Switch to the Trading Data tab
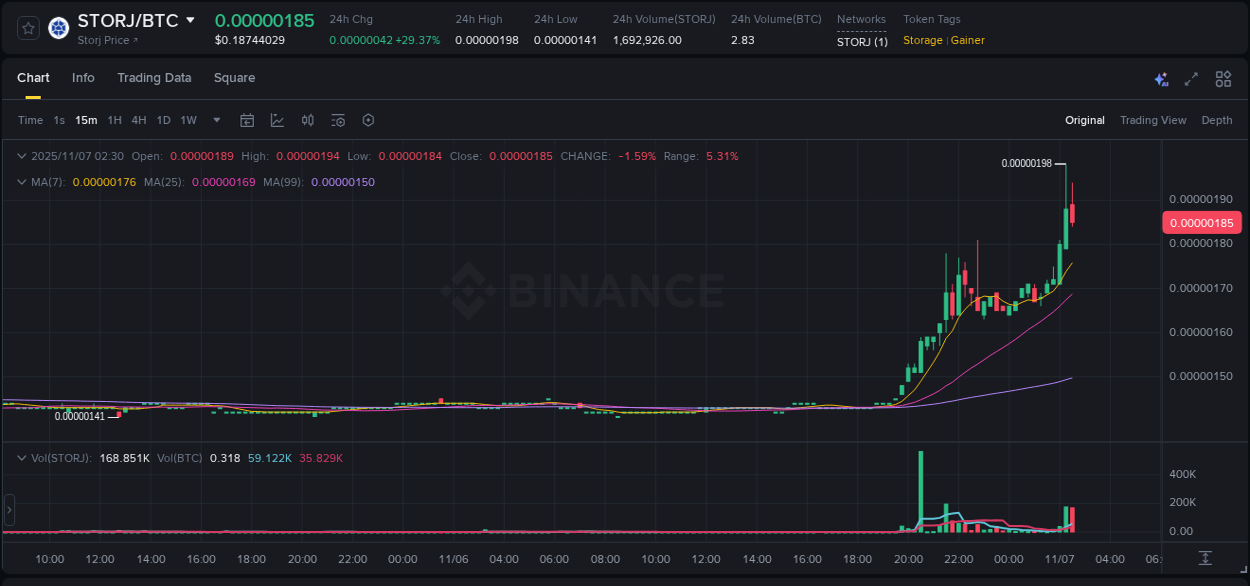1250x586 pixels. click(154, 78)
